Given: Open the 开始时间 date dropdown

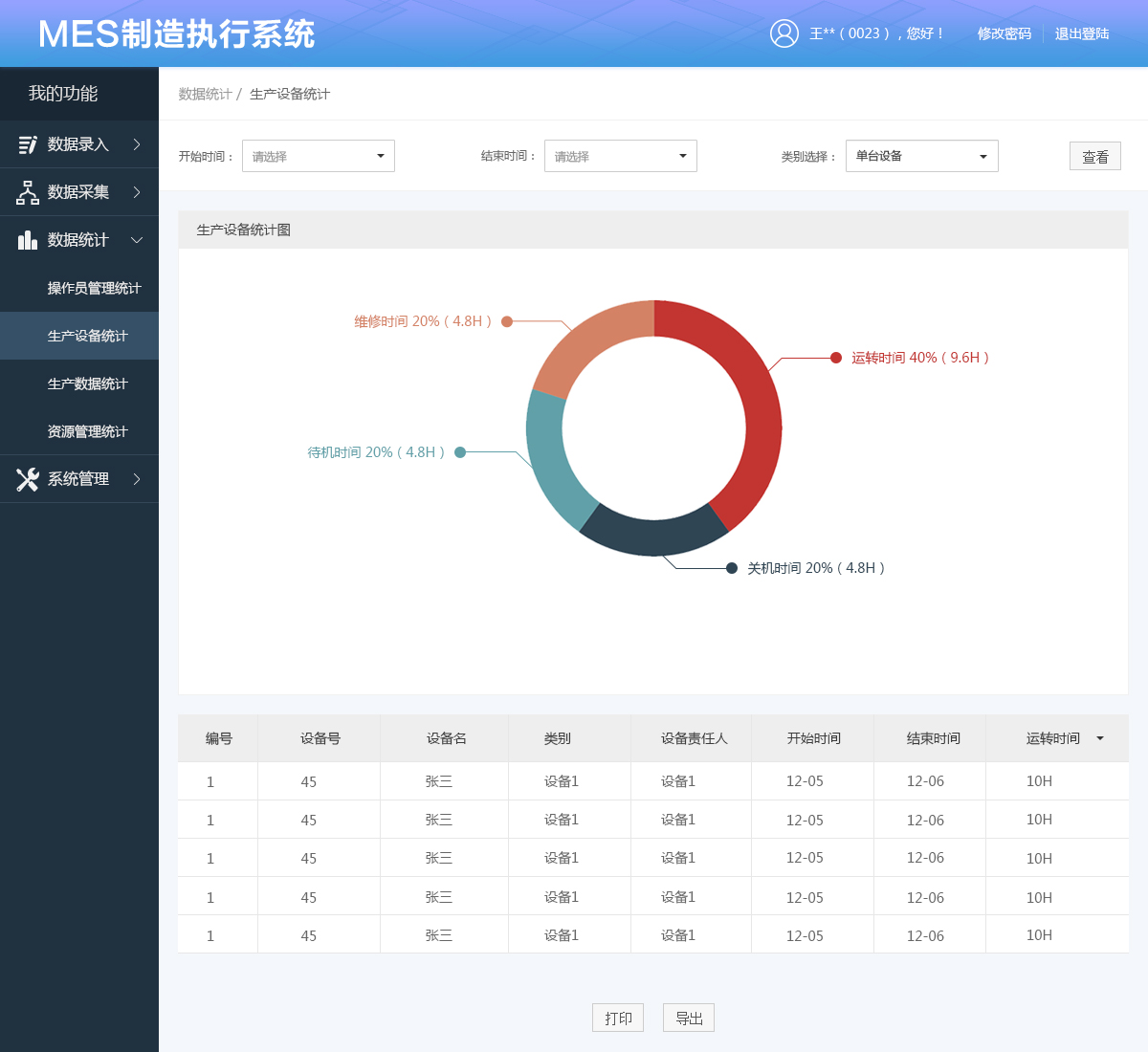Looking at the screenshot, I should coord(318,155).
